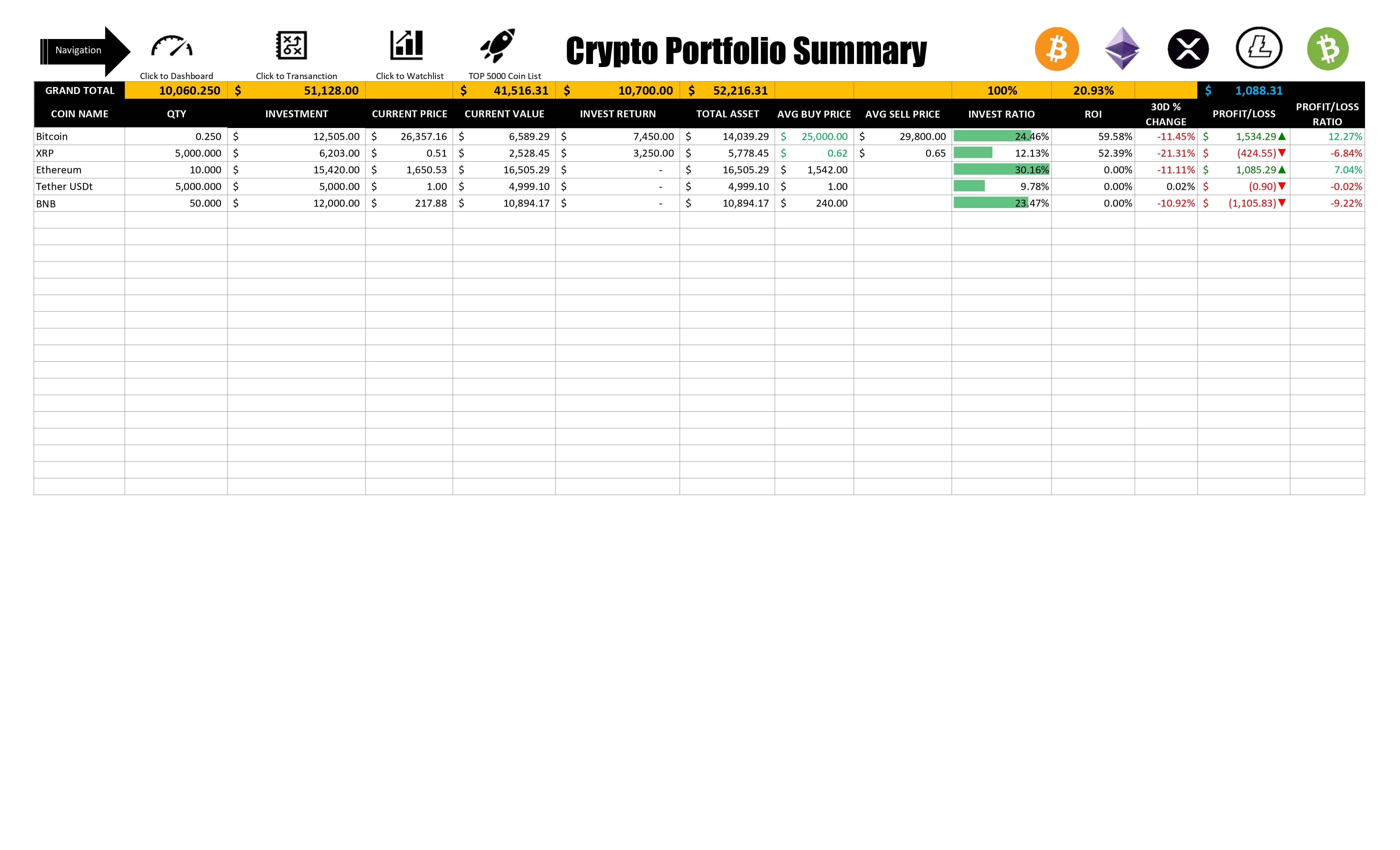
Task: Open the Transaction strategy notebook icon
Action: pos(291,45)
